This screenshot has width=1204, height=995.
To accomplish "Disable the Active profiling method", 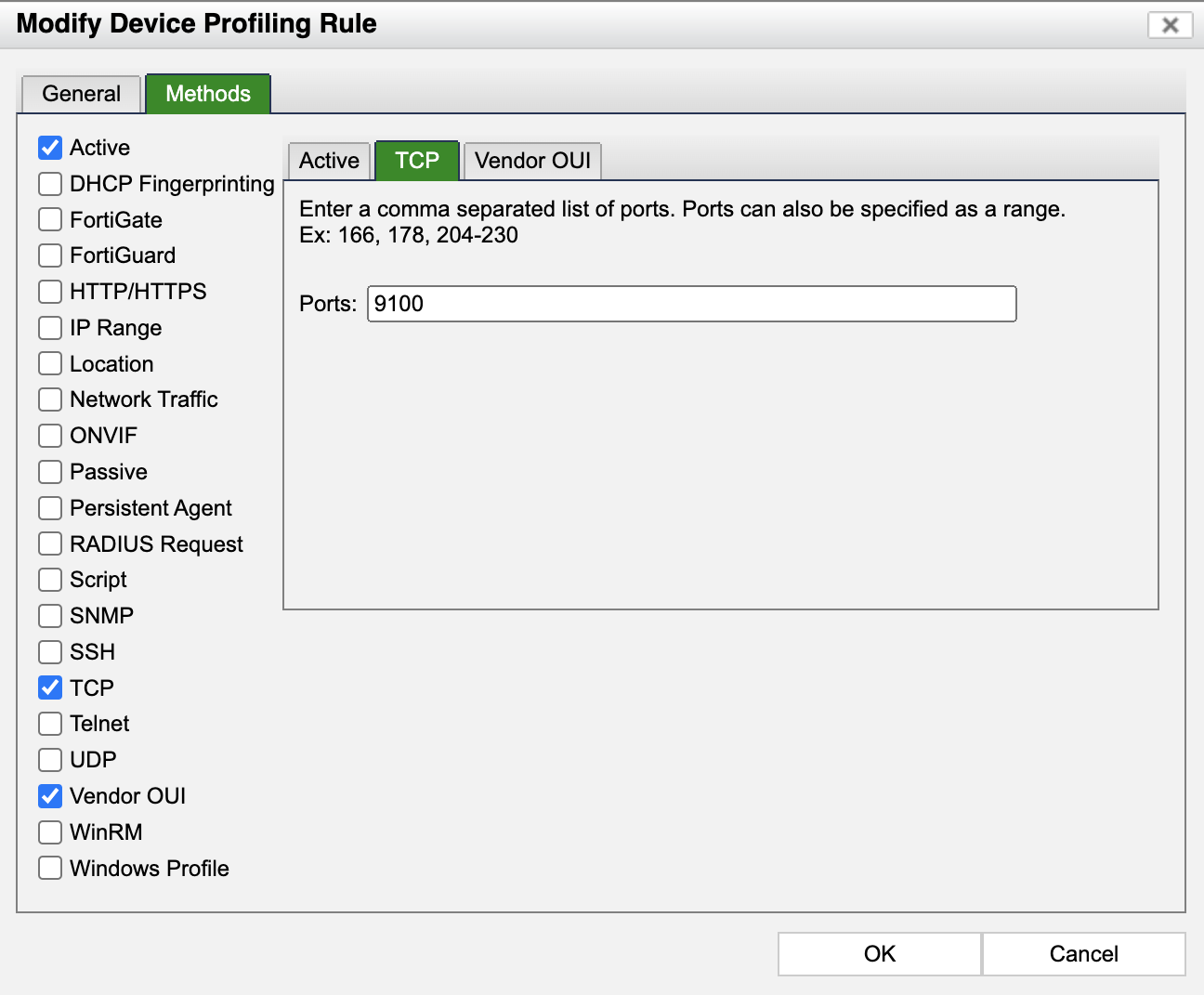I will click(x=50, y=147).
